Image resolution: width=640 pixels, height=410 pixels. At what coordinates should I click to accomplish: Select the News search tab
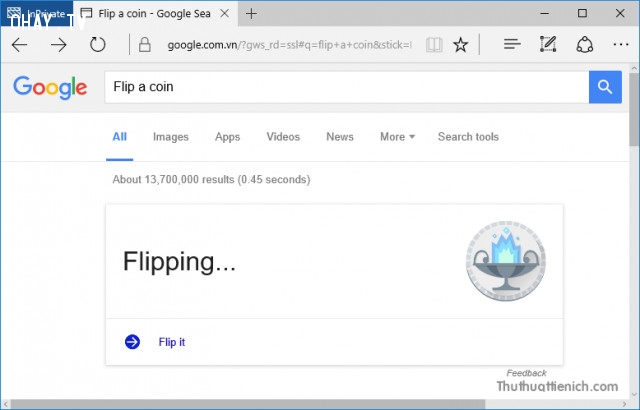pyautogui.click(x=340, y=137)
